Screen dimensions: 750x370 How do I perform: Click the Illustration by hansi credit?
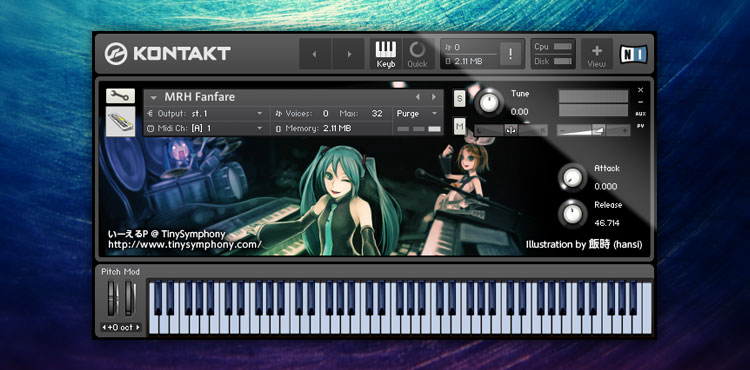[x=584, y=244]
